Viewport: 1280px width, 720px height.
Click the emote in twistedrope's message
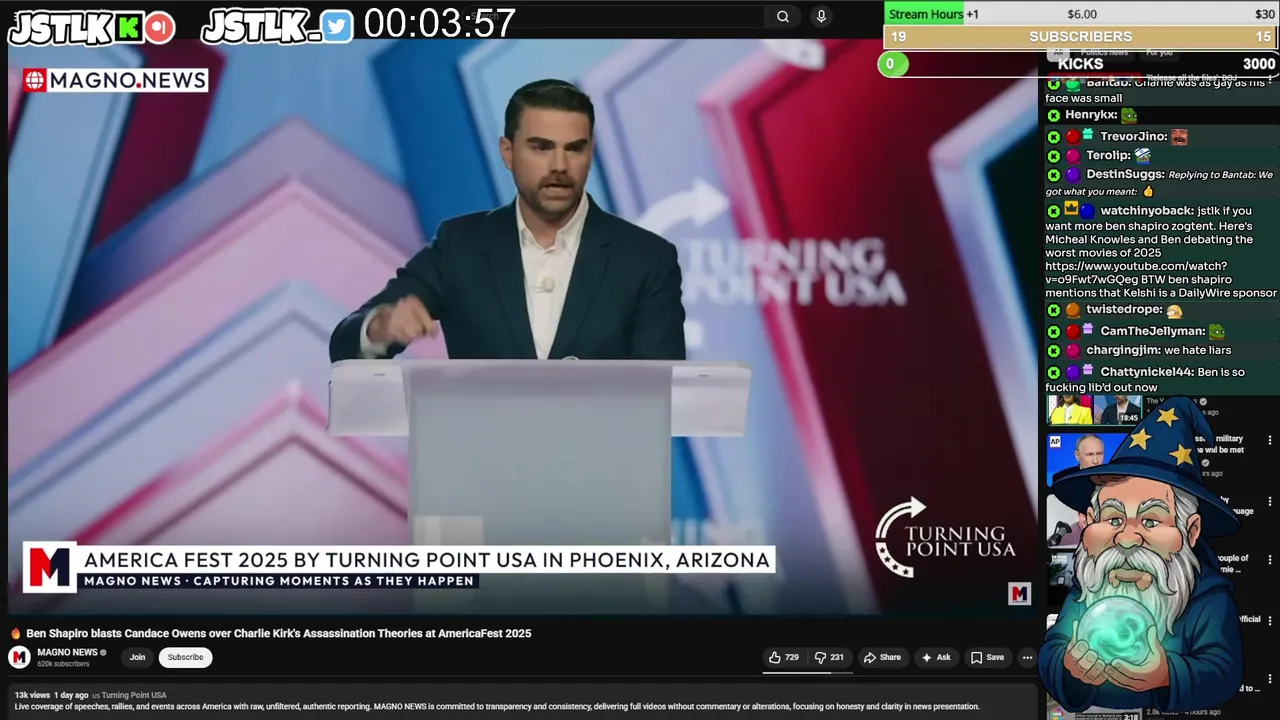(x=1174, y=311)
